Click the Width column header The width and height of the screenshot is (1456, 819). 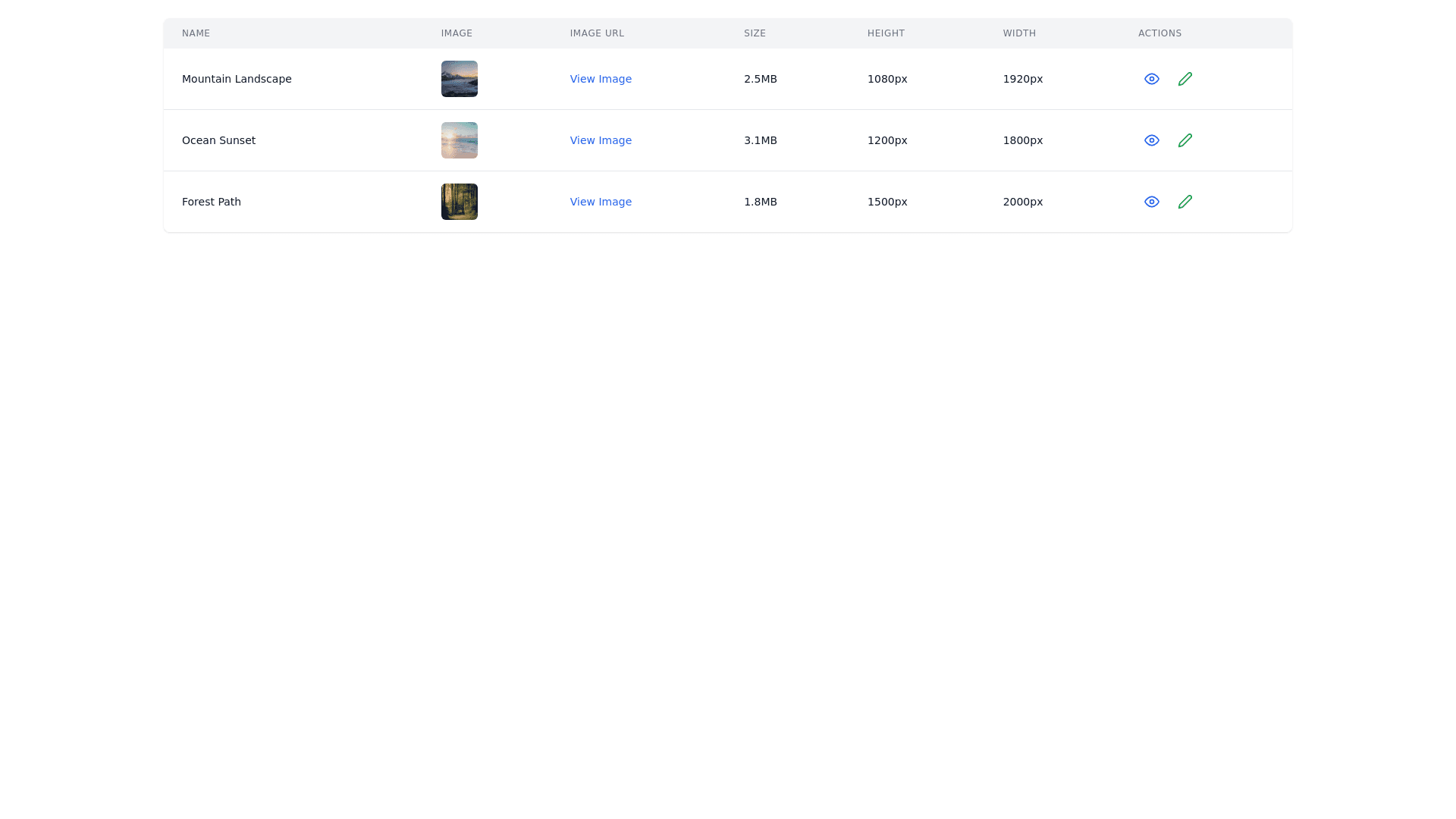click(x=1019, y=33)
